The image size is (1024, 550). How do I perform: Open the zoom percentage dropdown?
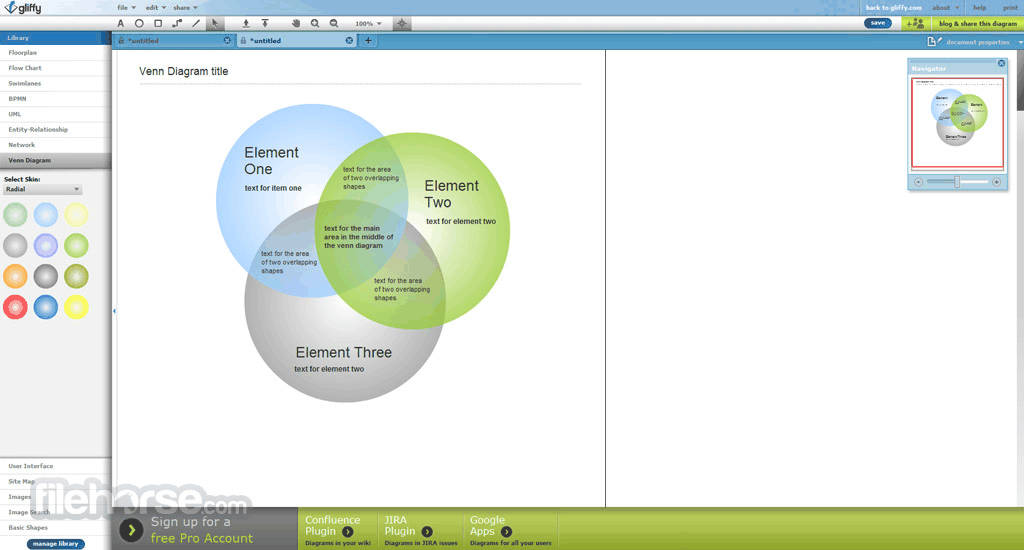click(x=368, y=23)
